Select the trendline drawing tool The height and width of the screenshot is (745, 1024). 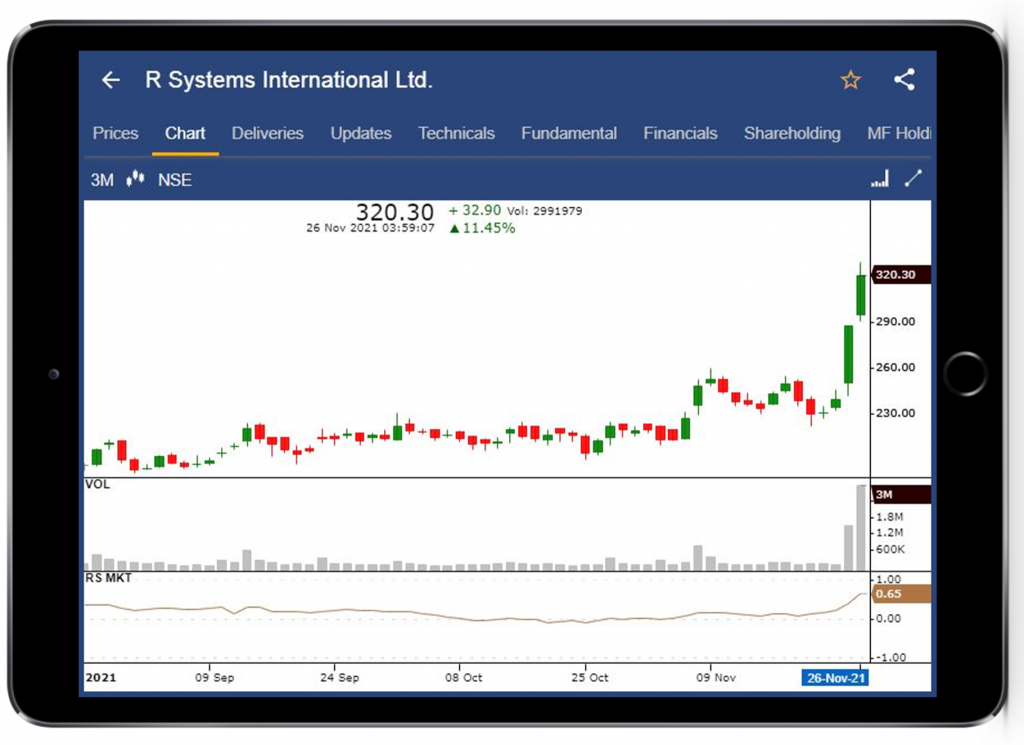(913, 178)
